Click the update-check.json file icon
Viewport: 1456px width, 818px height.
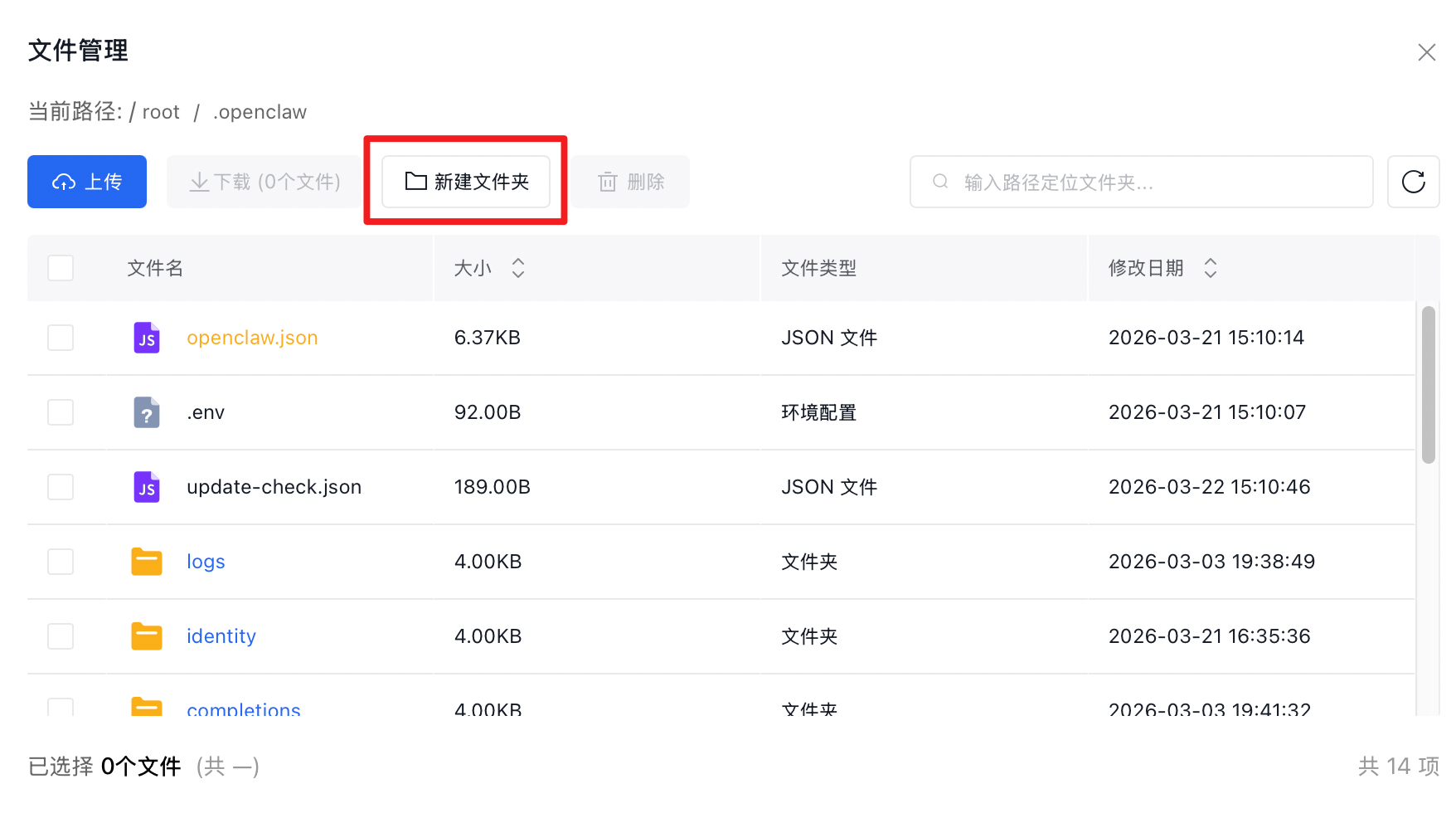pos(147,487)
